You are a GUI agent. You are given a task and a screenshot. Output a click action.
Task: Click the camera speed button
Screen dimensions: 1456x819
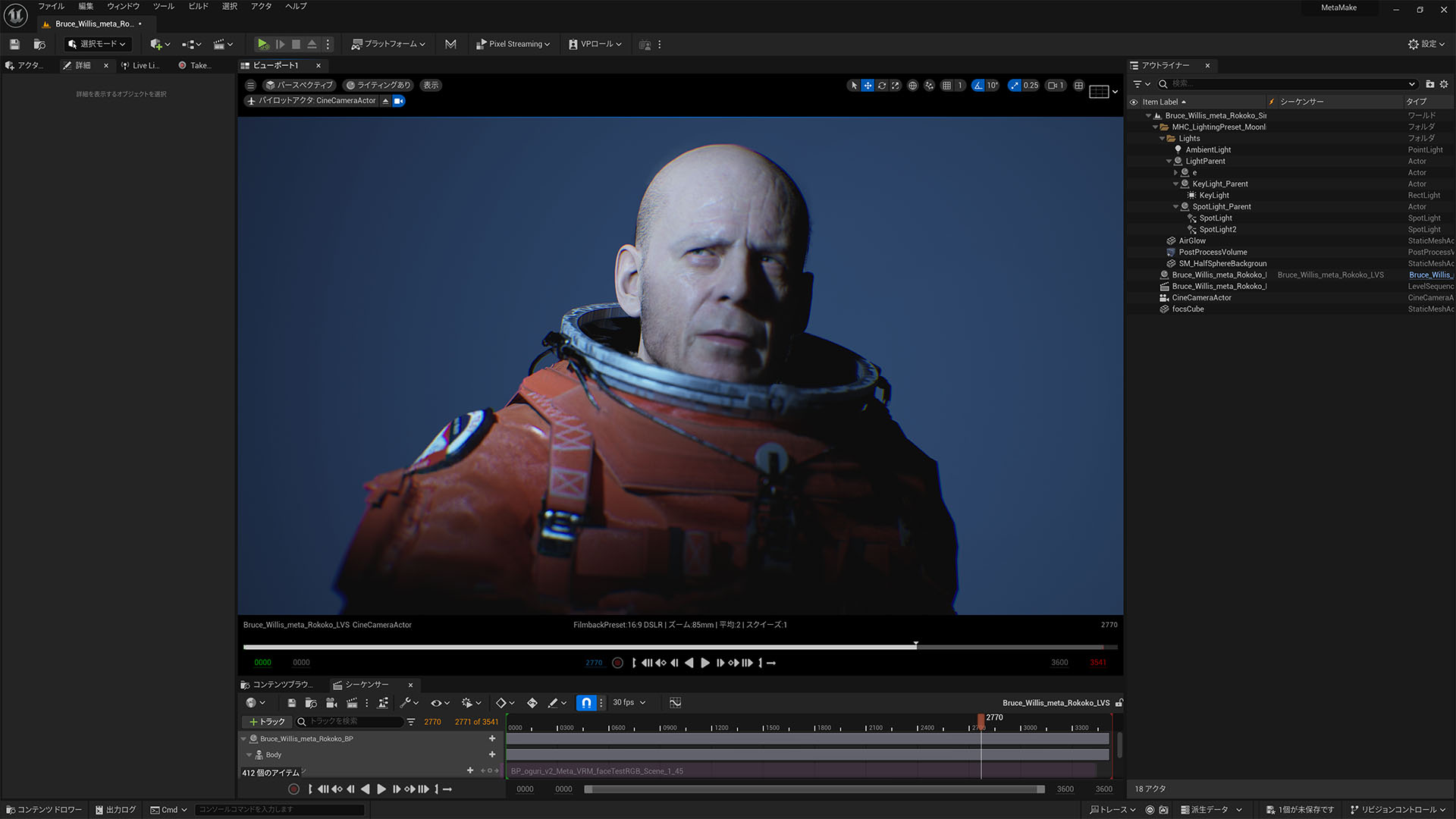click(x=1056, y=86)
